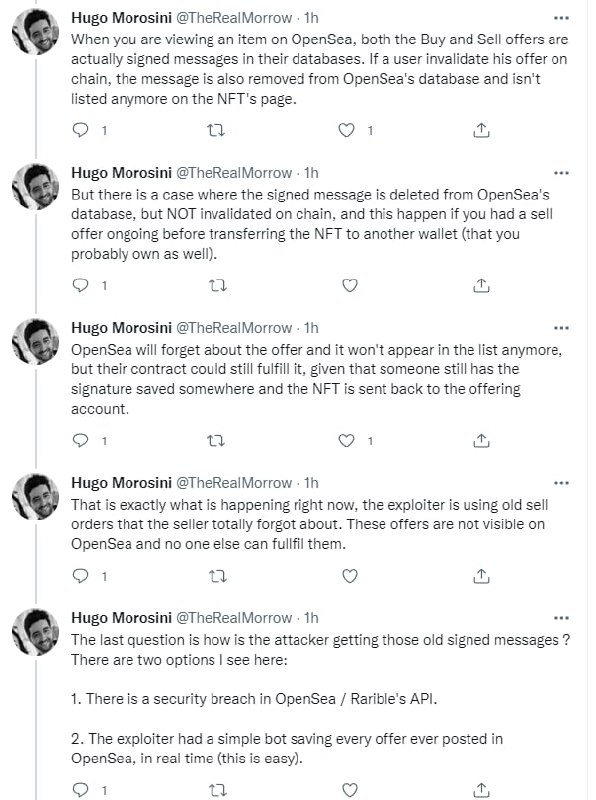Screen dimensions: 596x800
Task: Like the tweet listing the two options
Action: tap(350, 790)
